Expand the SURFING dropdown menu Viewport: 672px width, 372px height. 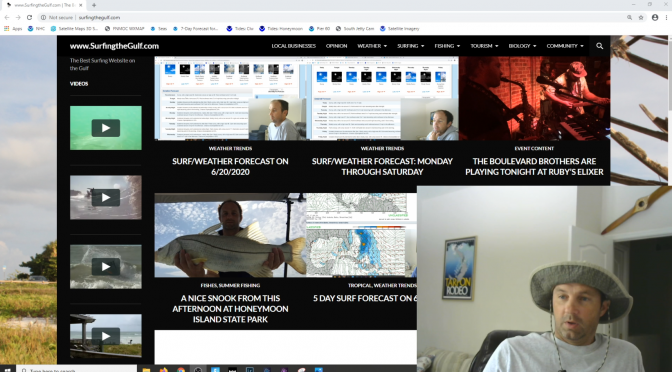coord(411,46)
